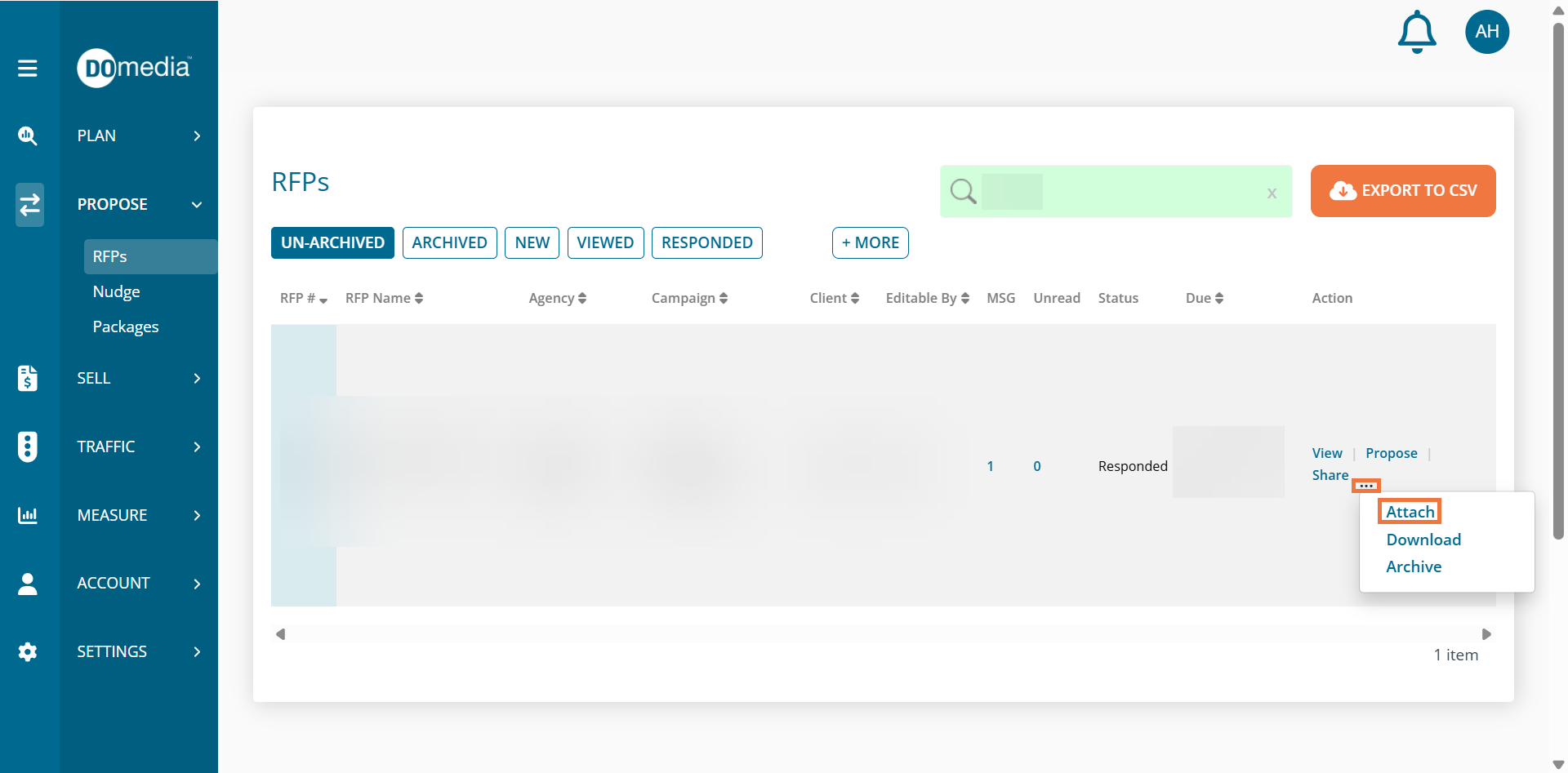Expand the + MORE filter options
Screen dimensions: 1568x773
pyautogui.click(x=870, y=242)
